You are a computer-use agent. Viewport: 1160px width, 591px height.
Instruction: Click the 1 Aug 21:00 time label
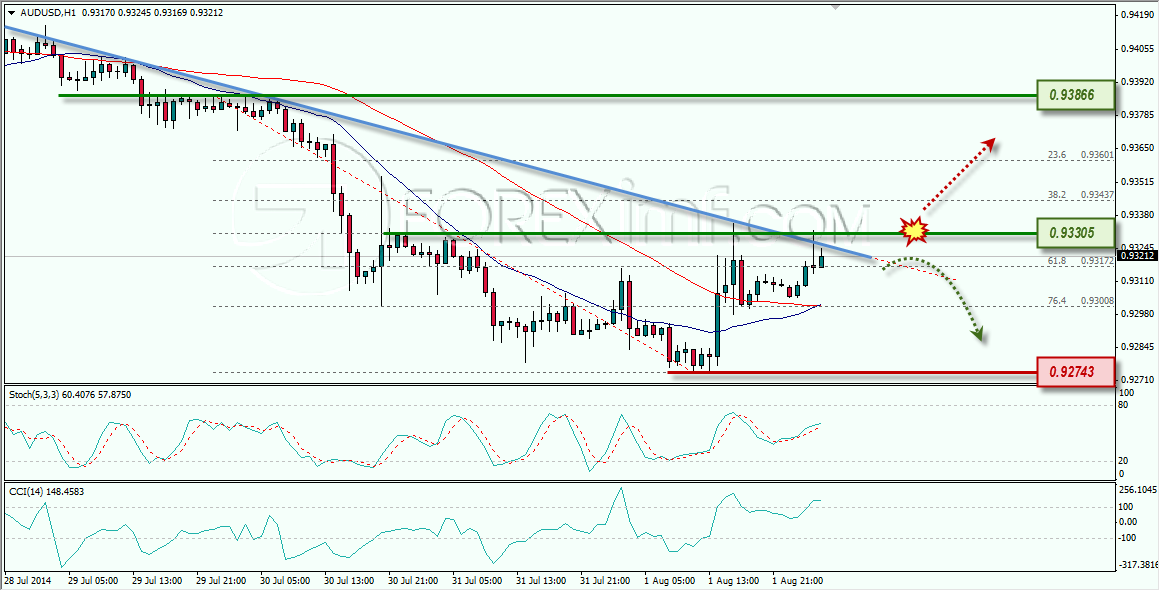796,581
